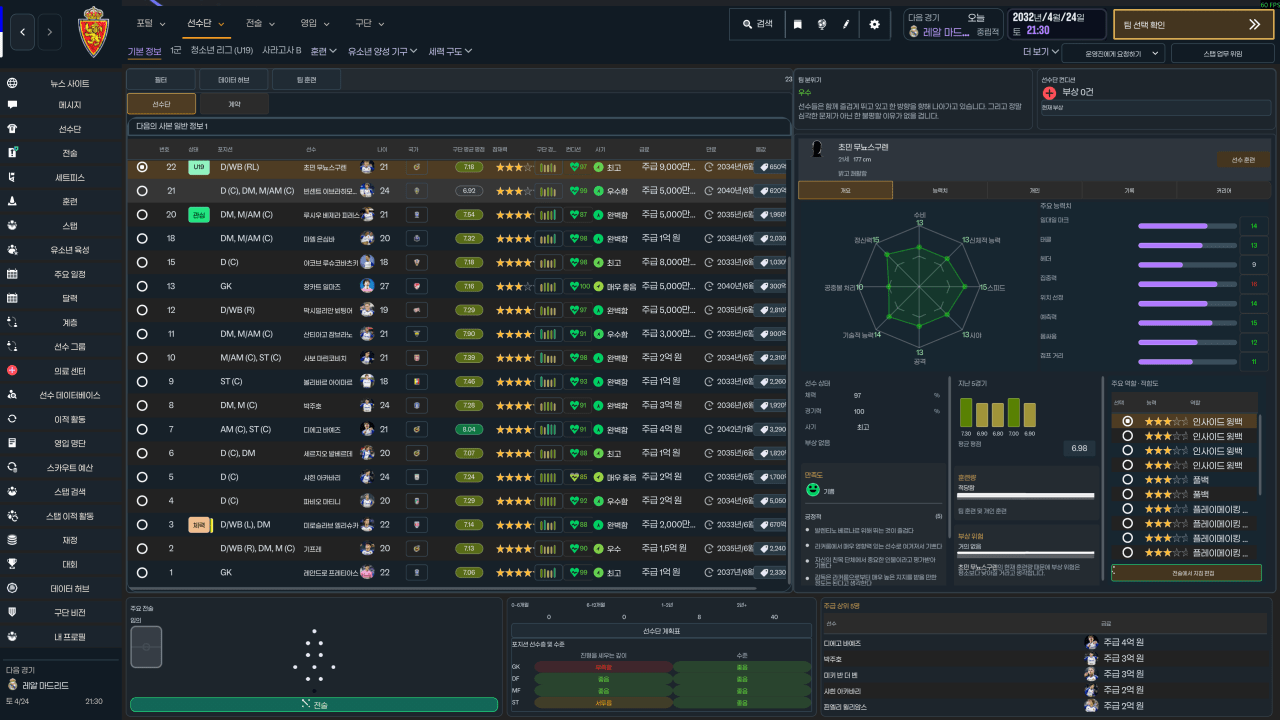This screenshot has height=720, width=1280.
Task: Open the bookmark icon in top toolbar
Action: pos(797,24)
